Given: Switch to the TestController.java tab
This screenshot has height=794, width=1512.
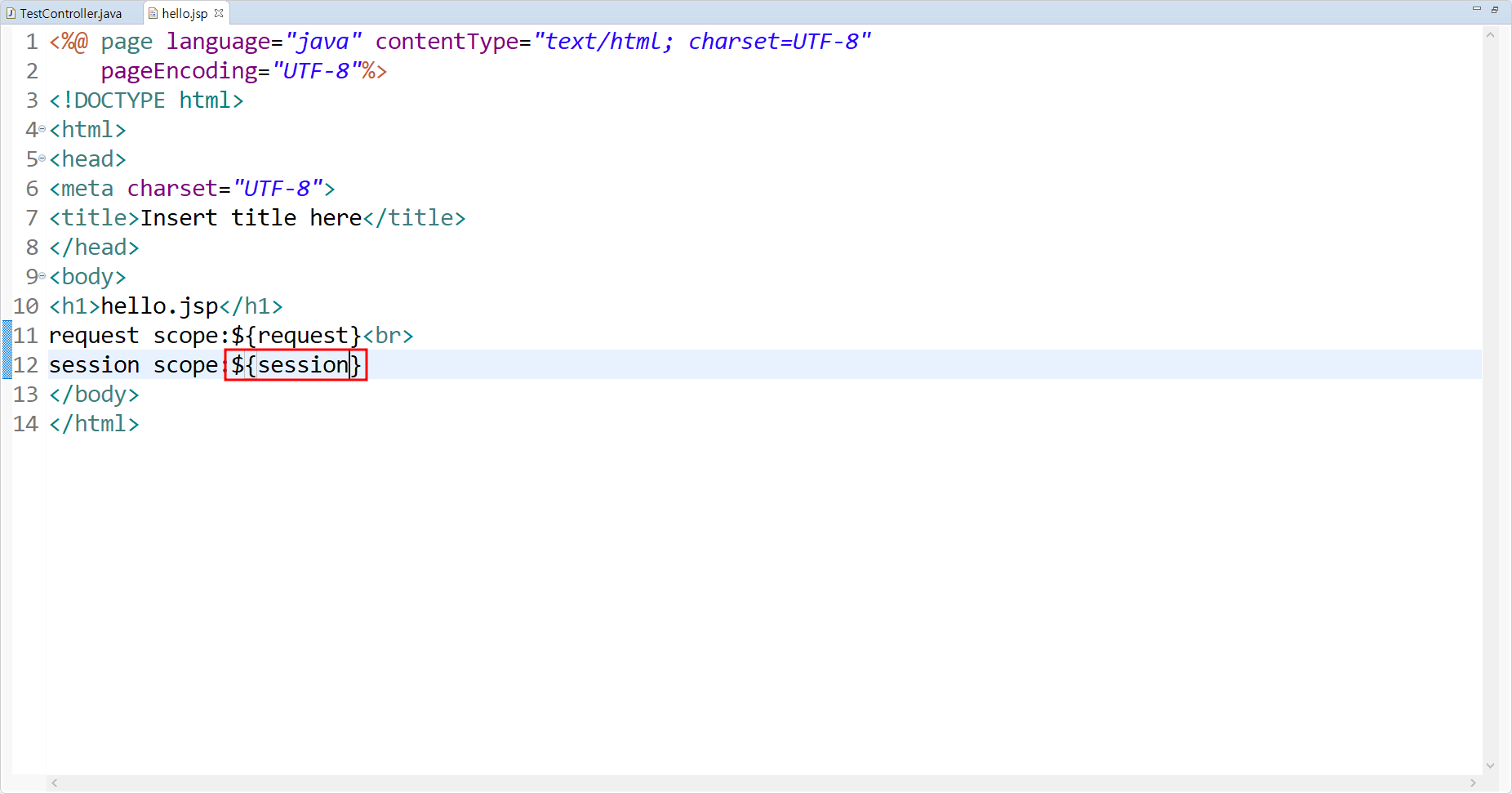Looking at the screenshot, I should click(x=64, y=13).
